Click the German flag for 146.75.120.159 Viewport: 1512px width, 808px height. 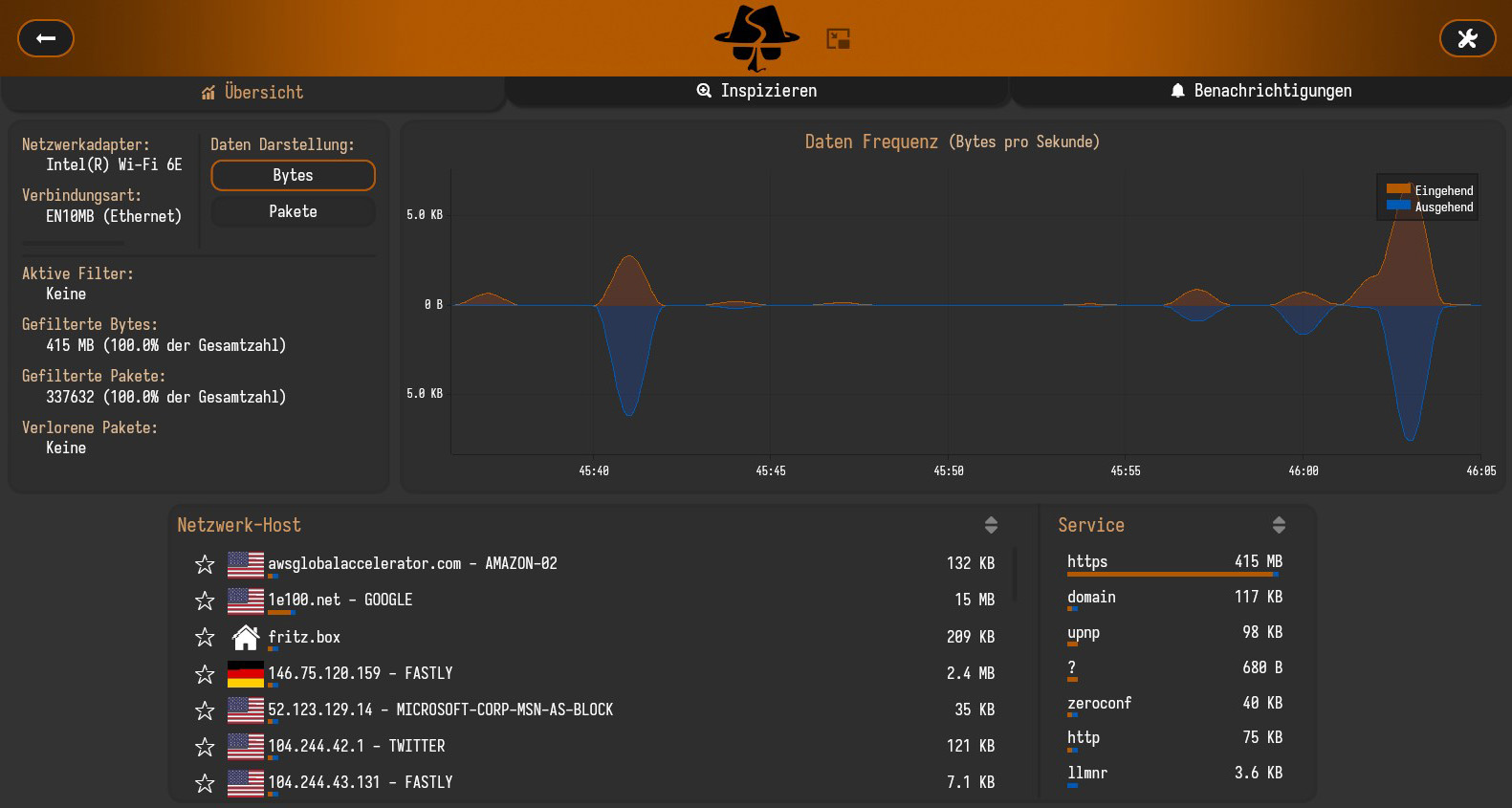tap(246, 674)
